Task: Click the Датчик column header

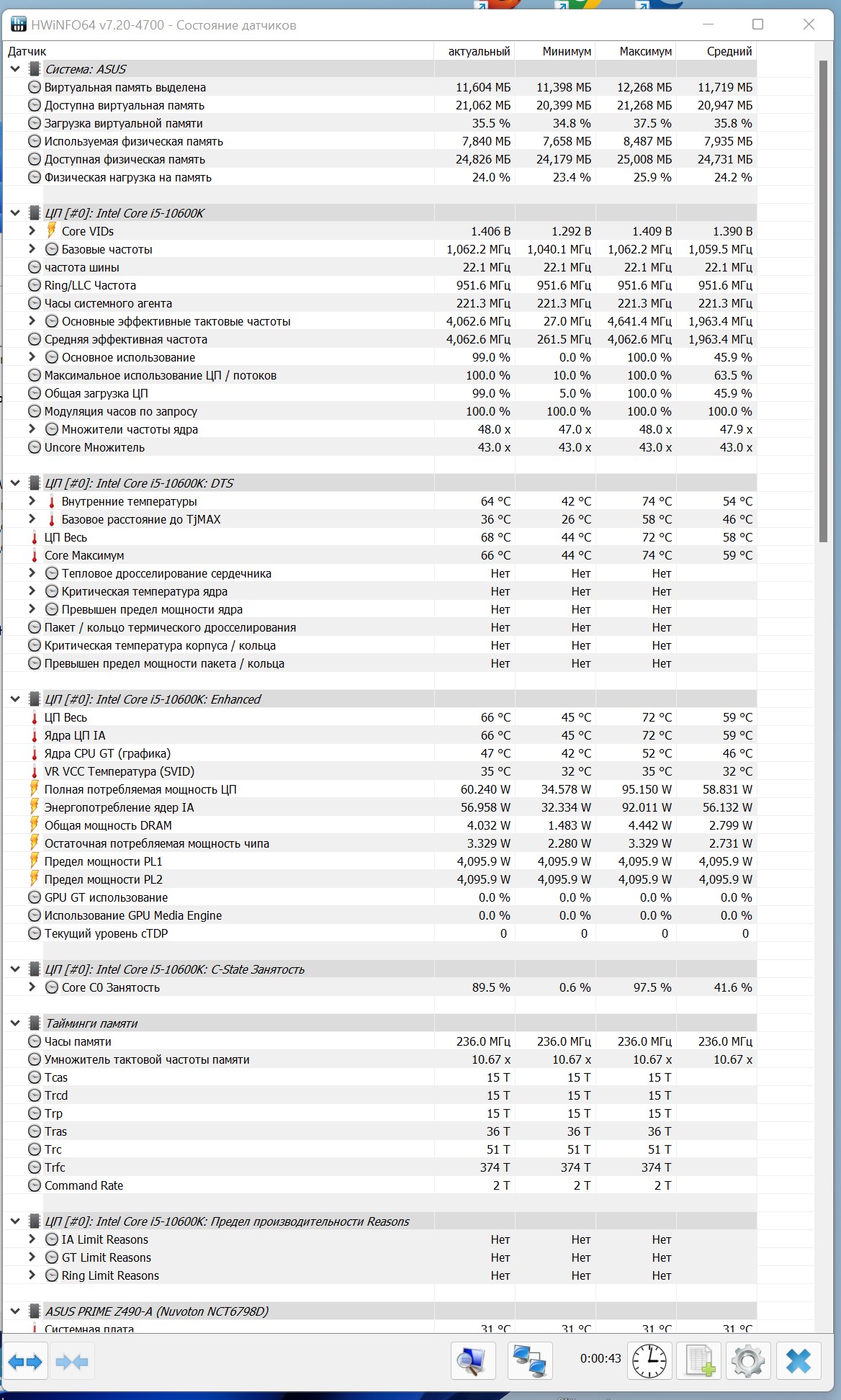Action: 218,51
